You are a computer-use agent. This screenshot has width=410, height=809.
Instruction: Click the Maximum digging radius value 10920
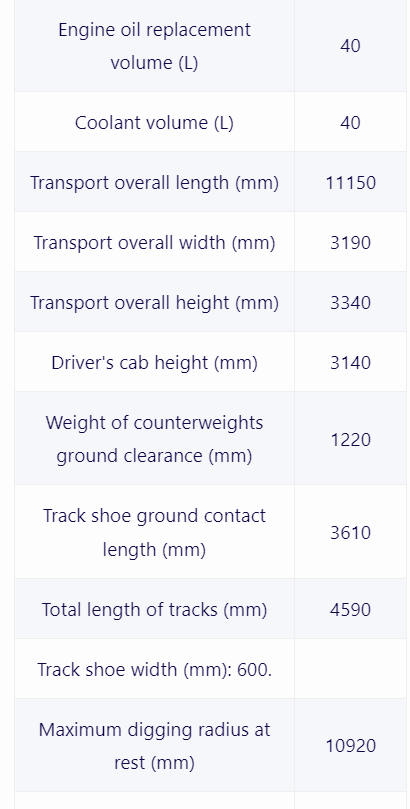click(x=351, y=746)
